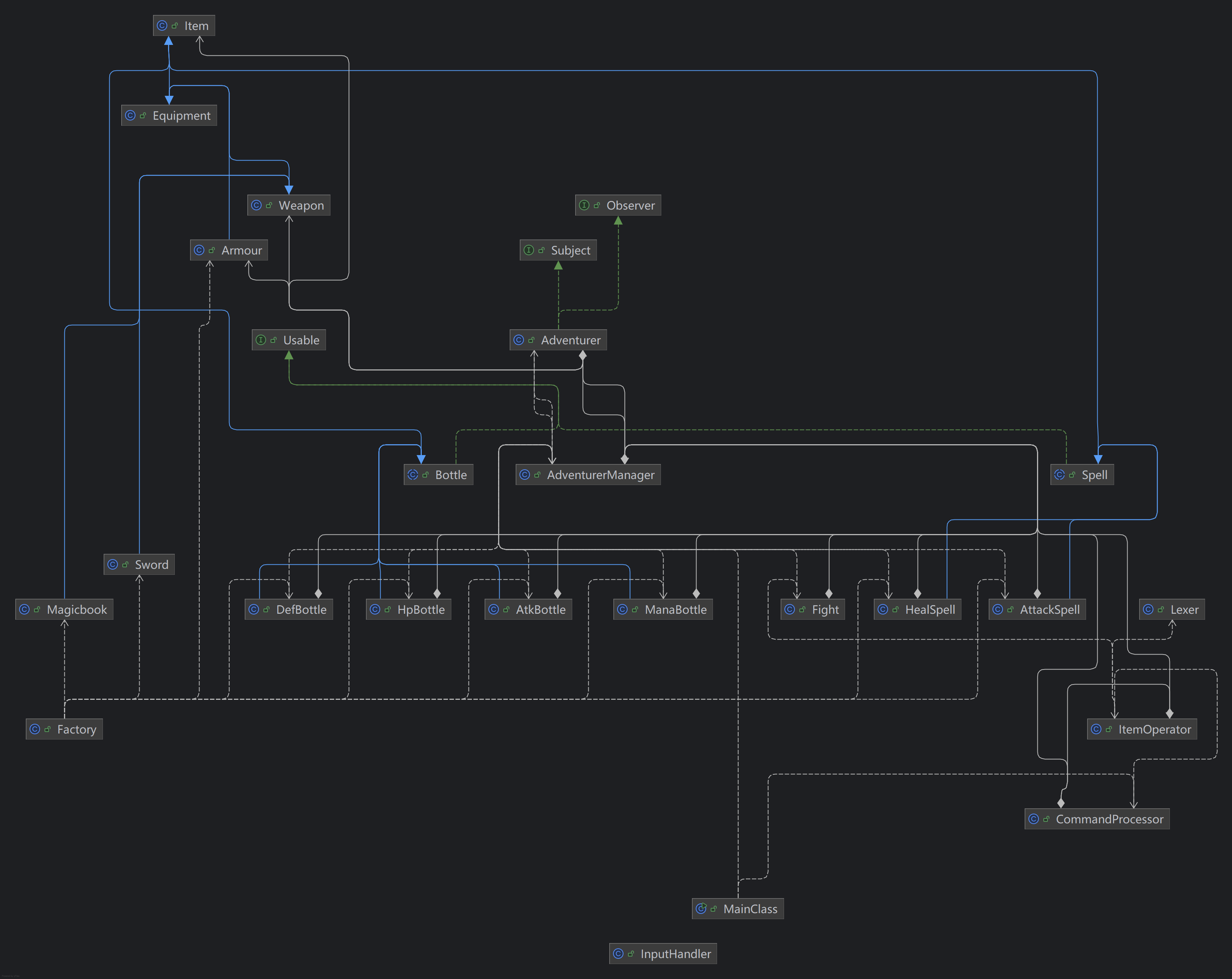Click the Adventurer class node

click(x=558, y=340)
